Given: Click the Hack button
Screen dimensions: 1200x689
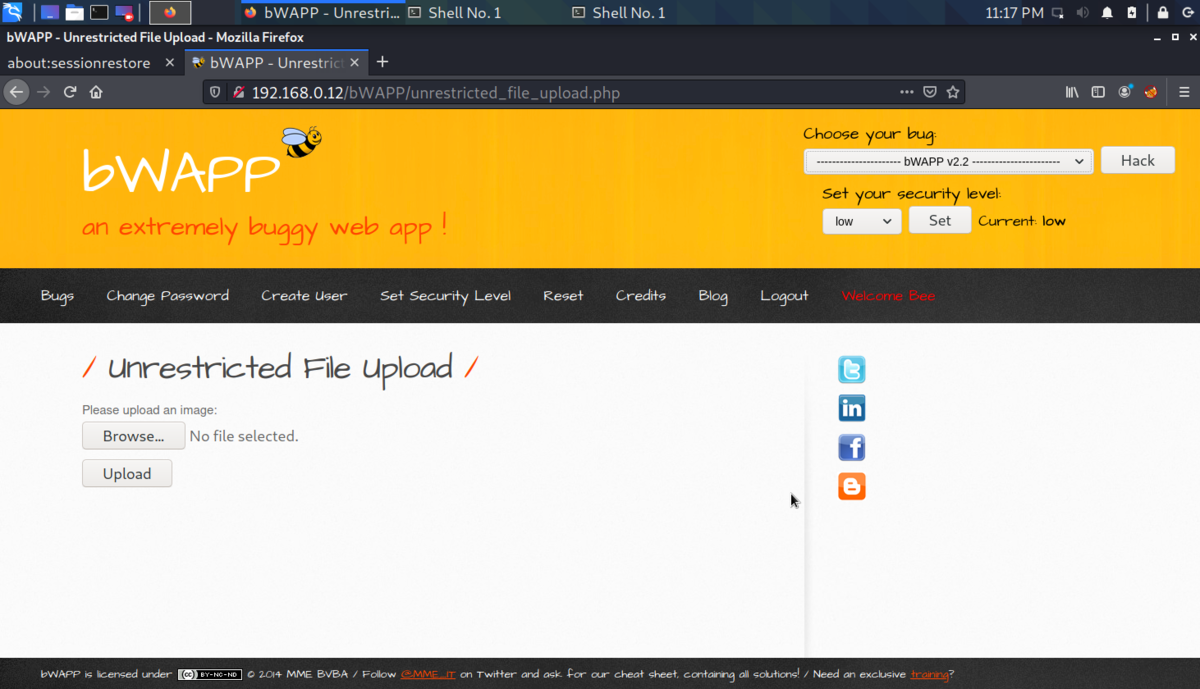Looking at the screenshot, I should [1138, 160].
